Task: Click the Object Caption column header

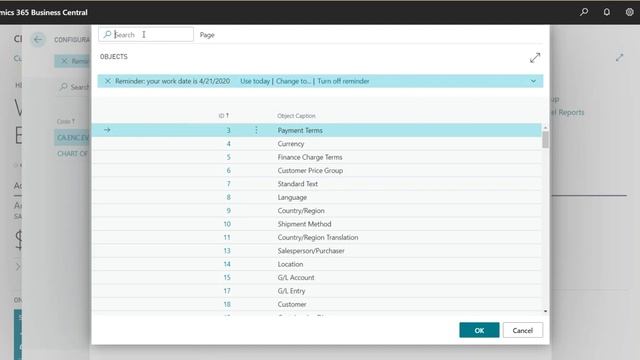Action: point(296,116)
